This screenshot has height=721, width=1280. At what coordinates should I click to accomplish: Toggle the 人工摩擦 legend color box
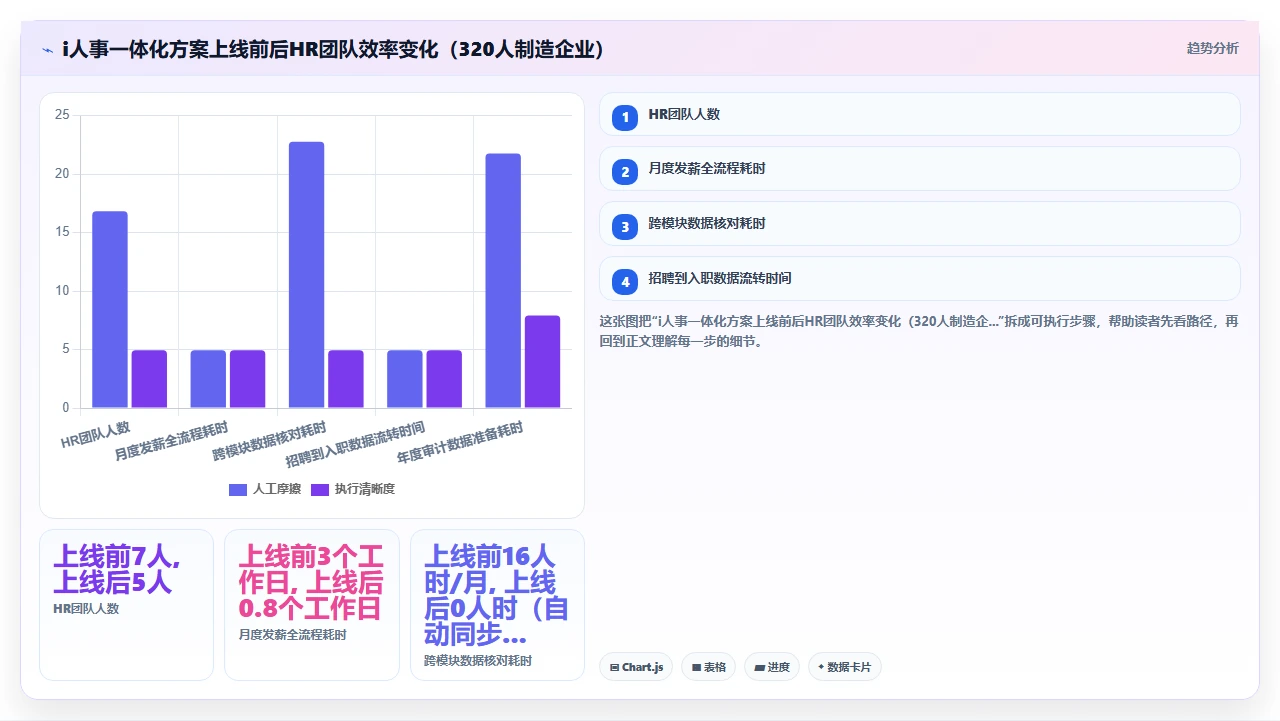pyautogui.click(x=238, y=489)
